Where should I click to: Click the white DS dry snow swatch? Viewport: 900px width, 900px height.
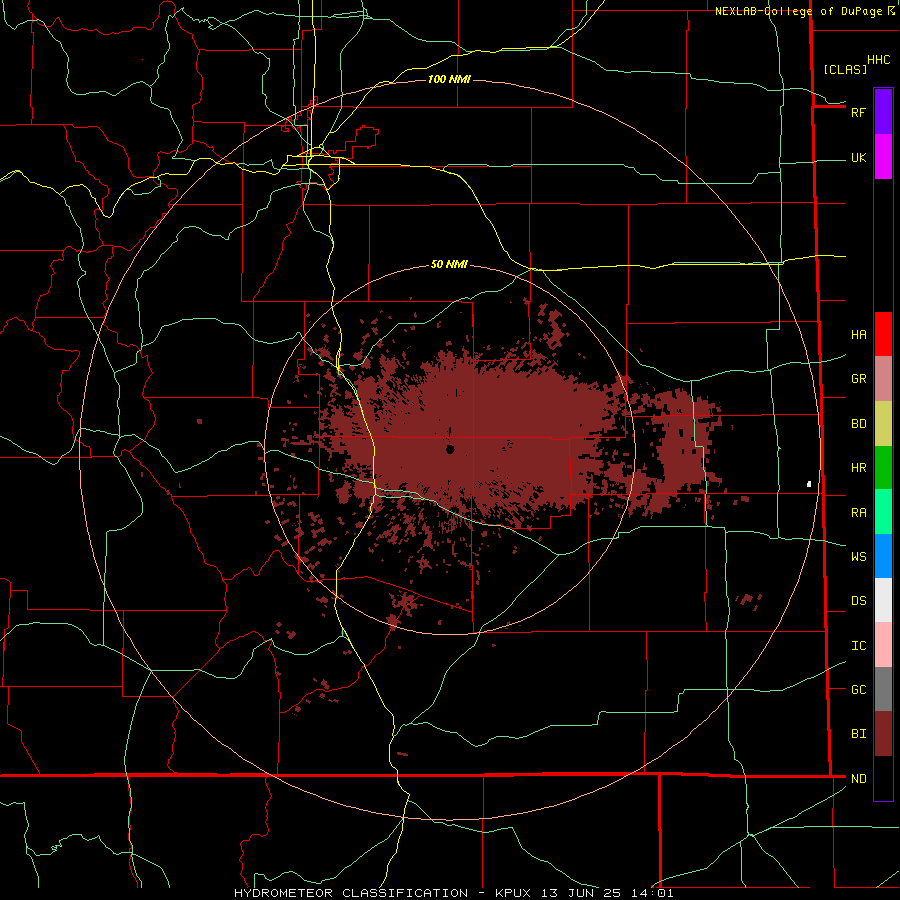click(x=883, y=600)
